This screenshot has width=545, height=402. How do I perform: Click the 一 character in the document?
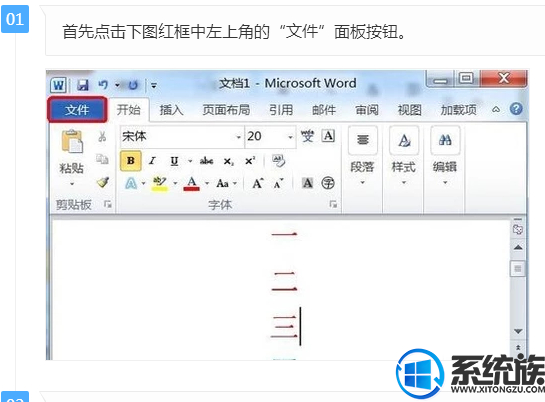(284, 235)
